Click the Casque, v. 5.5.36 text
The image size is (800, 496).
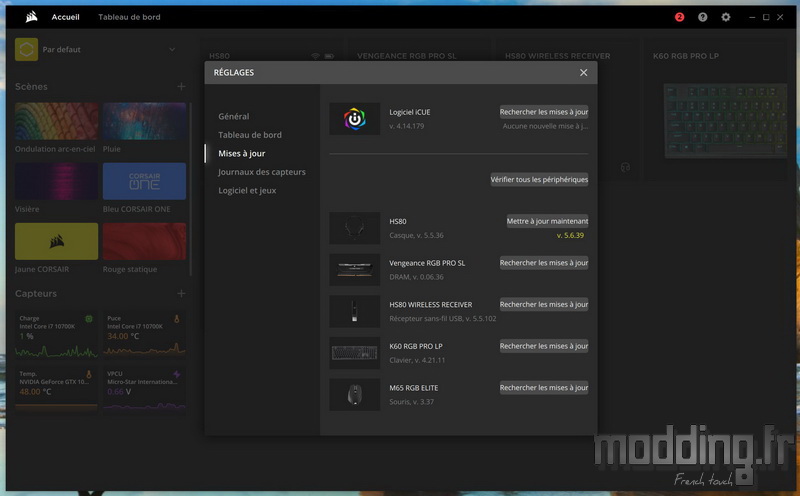click(x=416, y=235)
